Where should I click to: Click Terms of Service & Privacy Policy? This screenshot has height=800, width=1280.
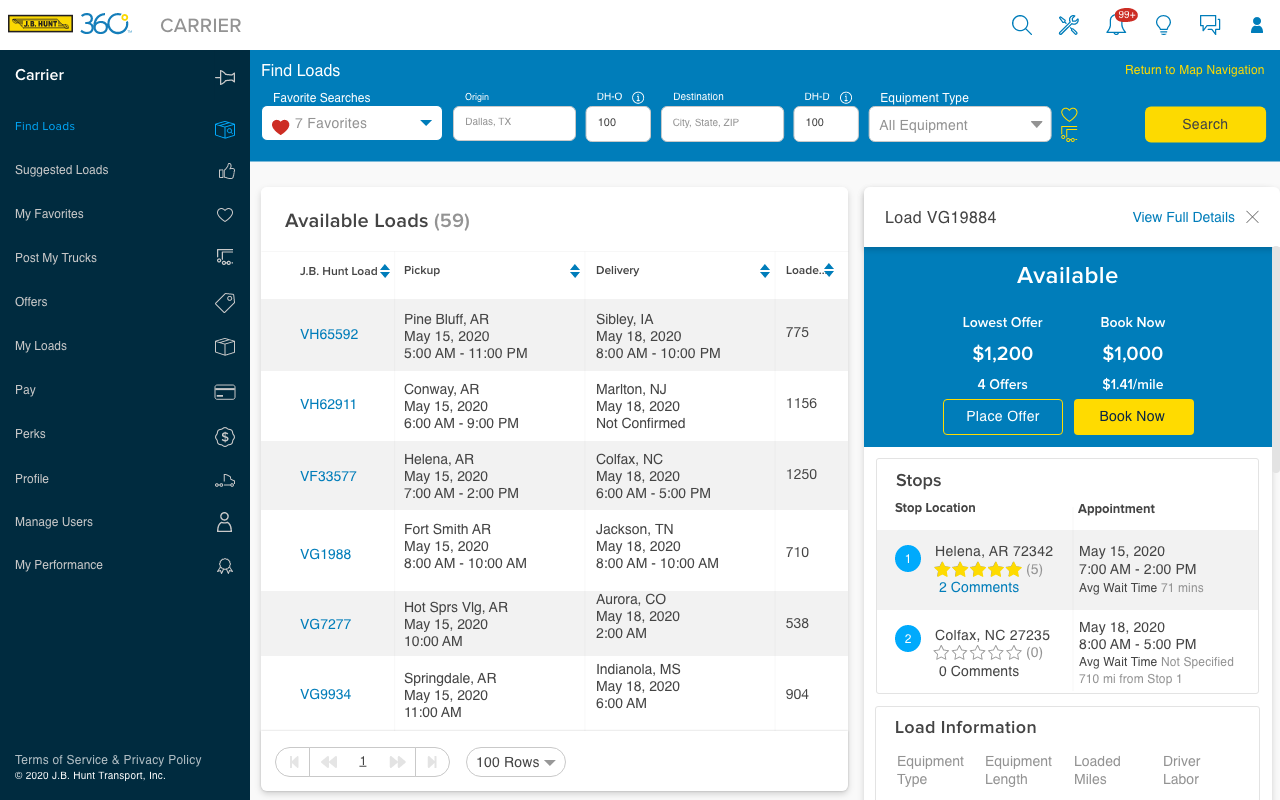108,760
